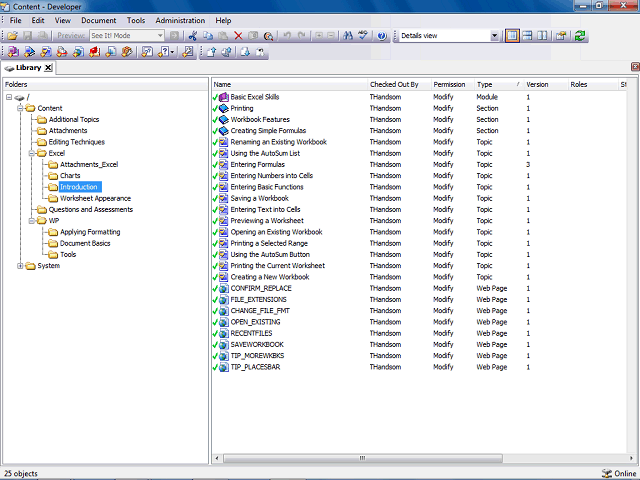Select the Questions and Assessments folder
This screenshot has height=480, width=640.
(x=91, y=209)
